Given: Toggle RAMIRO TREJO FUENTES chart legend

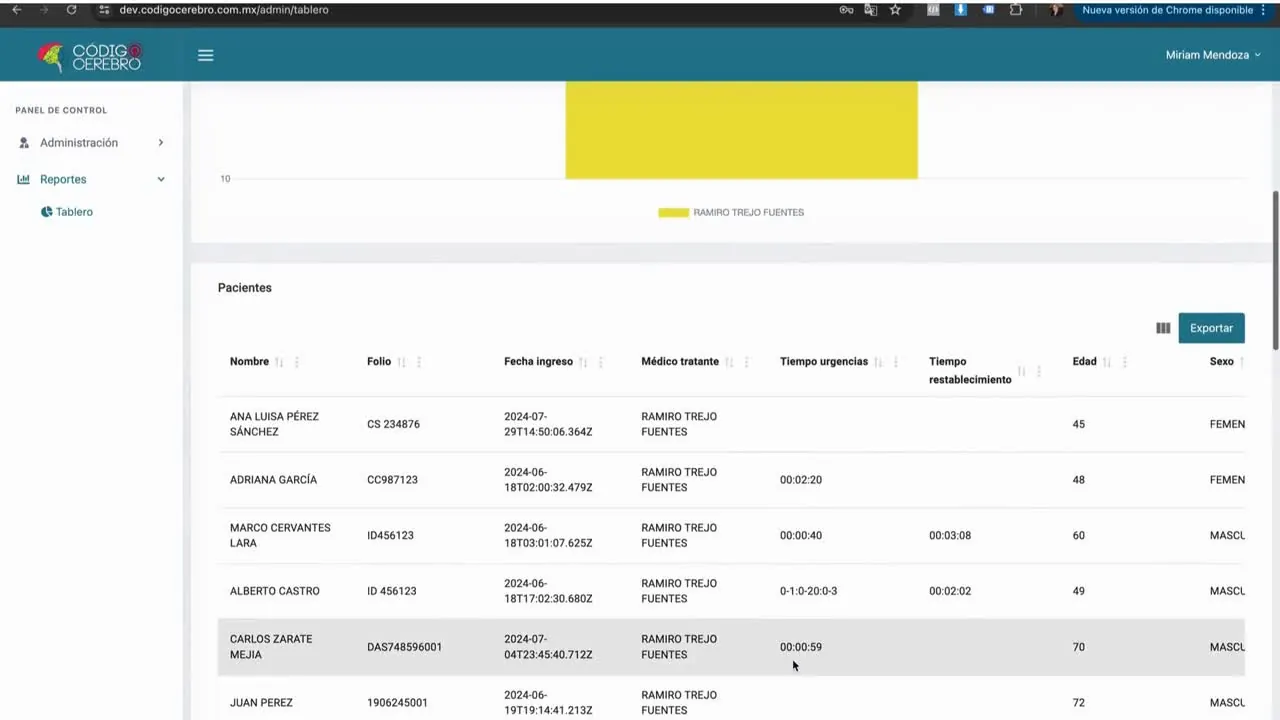Looking at the screenshot, I should click(731, 212).
